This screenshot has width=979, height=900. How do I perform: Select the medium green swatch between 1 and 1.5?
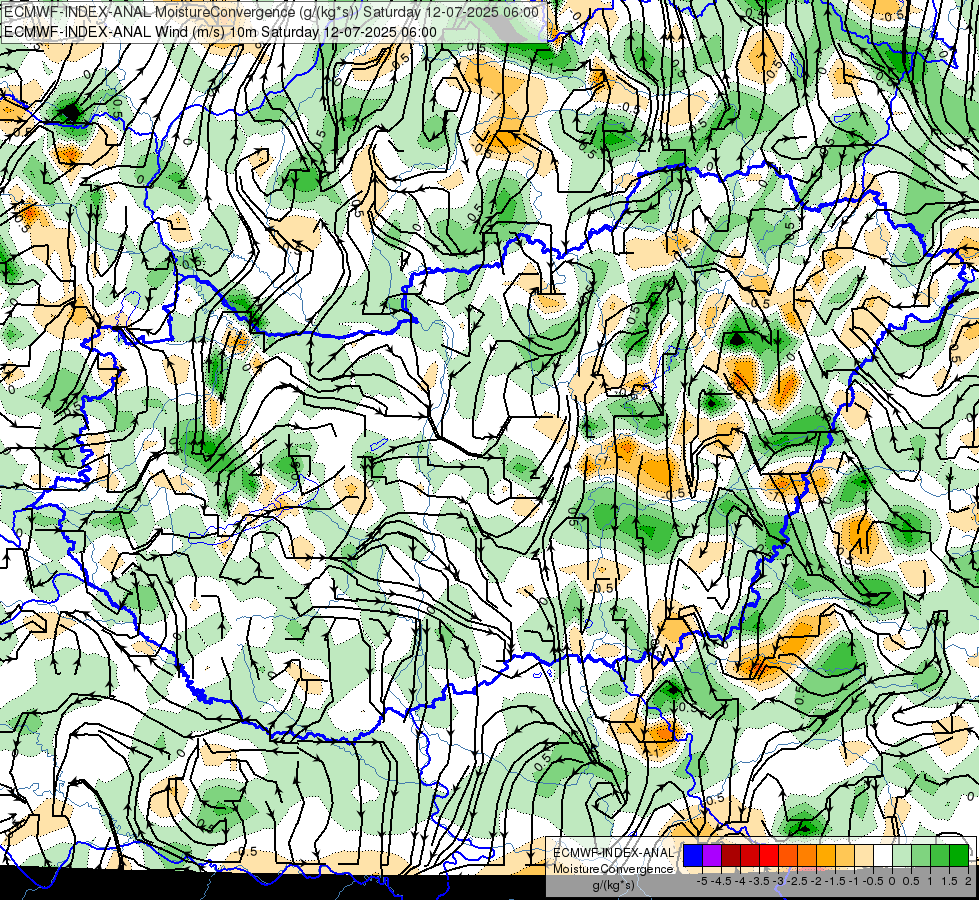940,855
